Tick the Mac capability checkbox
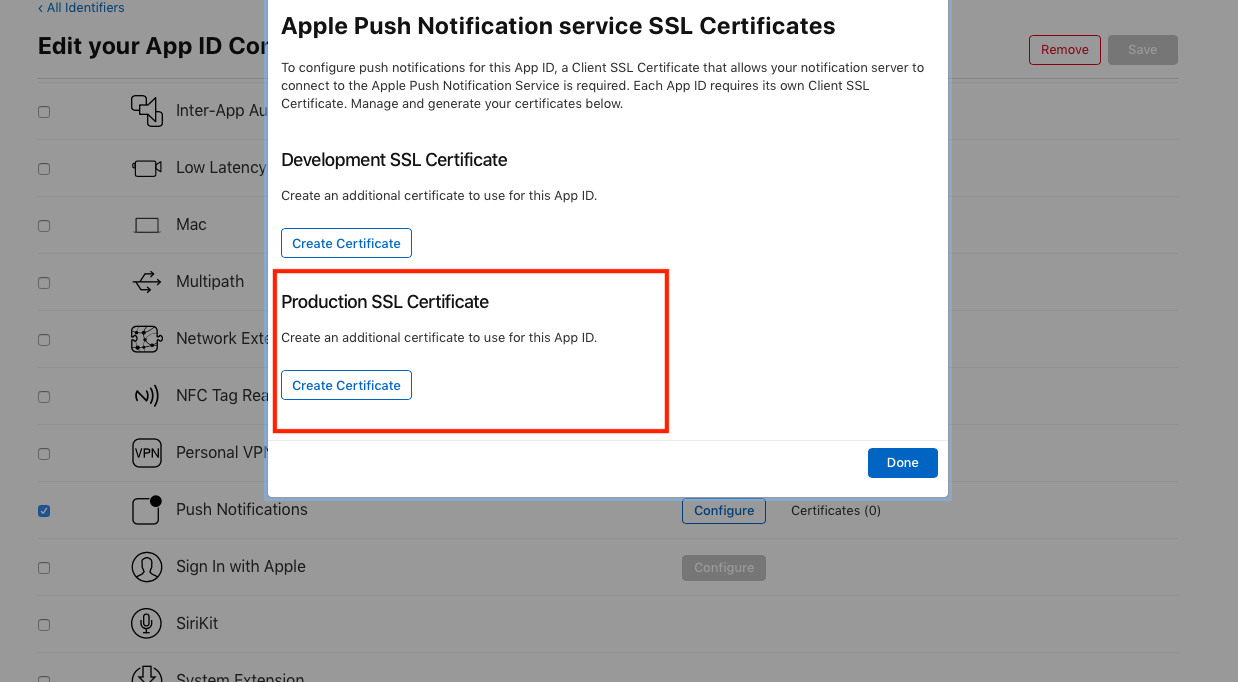This screenshot has height=682, width=1238. coord(44,226)
